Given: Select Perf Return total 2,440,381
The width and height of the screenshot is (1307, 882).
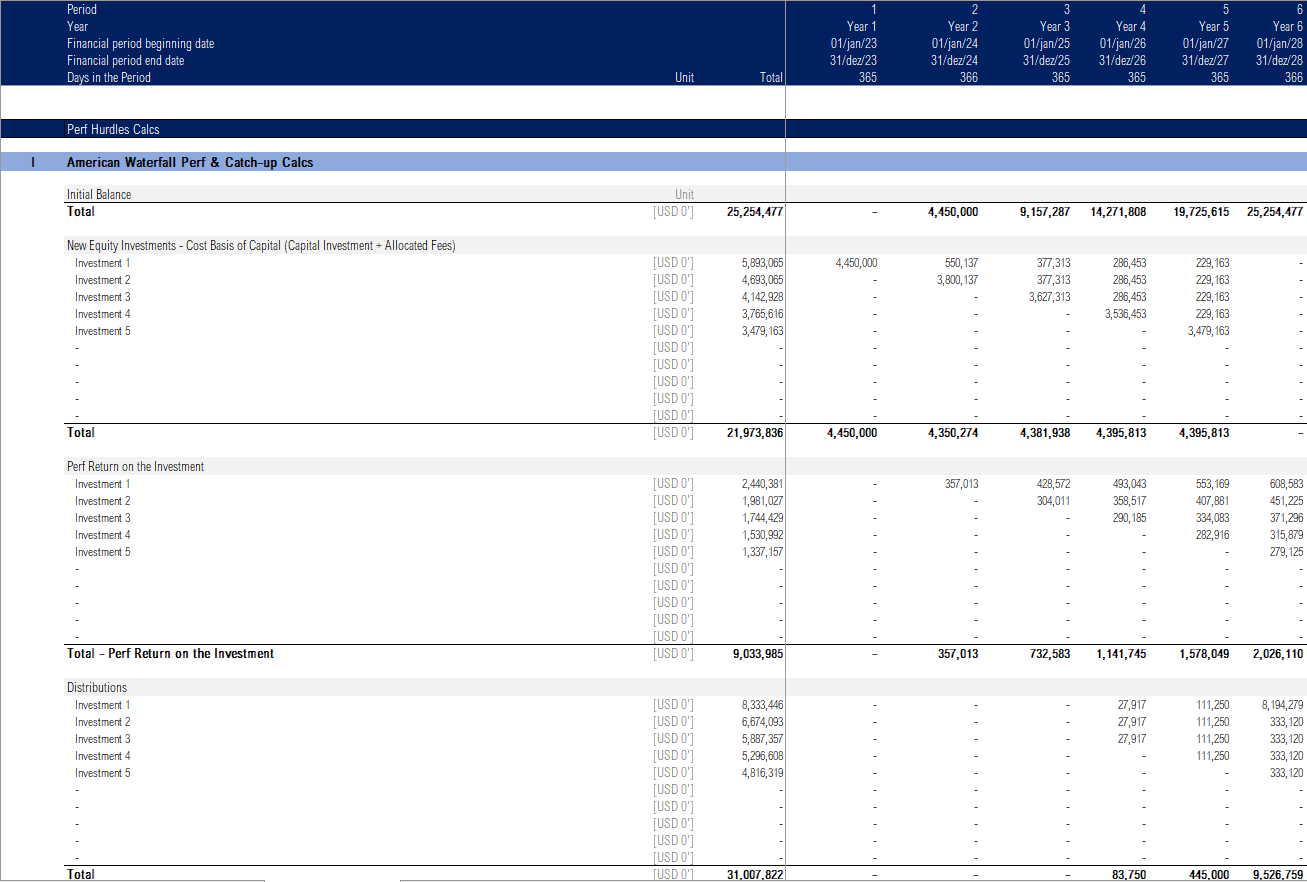Looking at the screenshot, I should 762,484.
